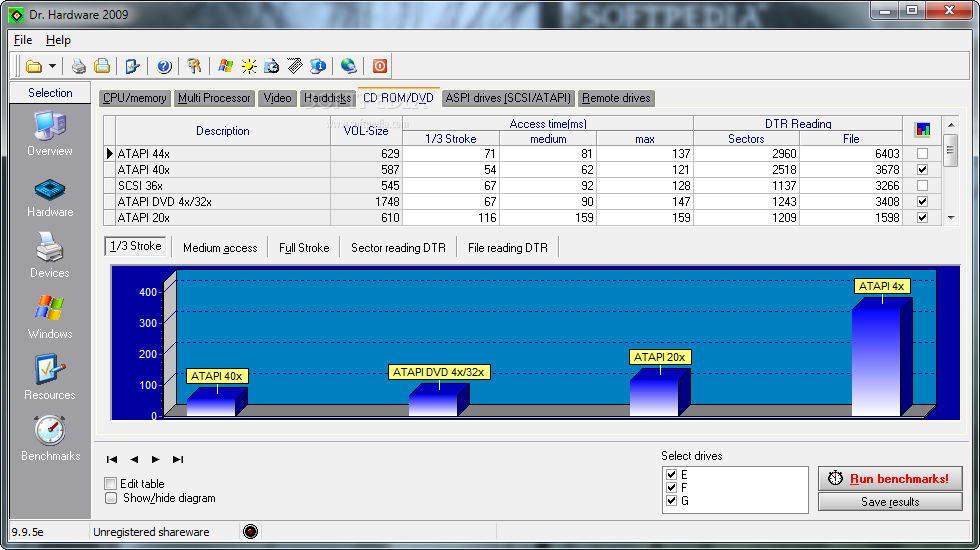980x550 pixels.
Task: Untick the chart checkbox for ATAPI 20x
Action: (922, 218)
